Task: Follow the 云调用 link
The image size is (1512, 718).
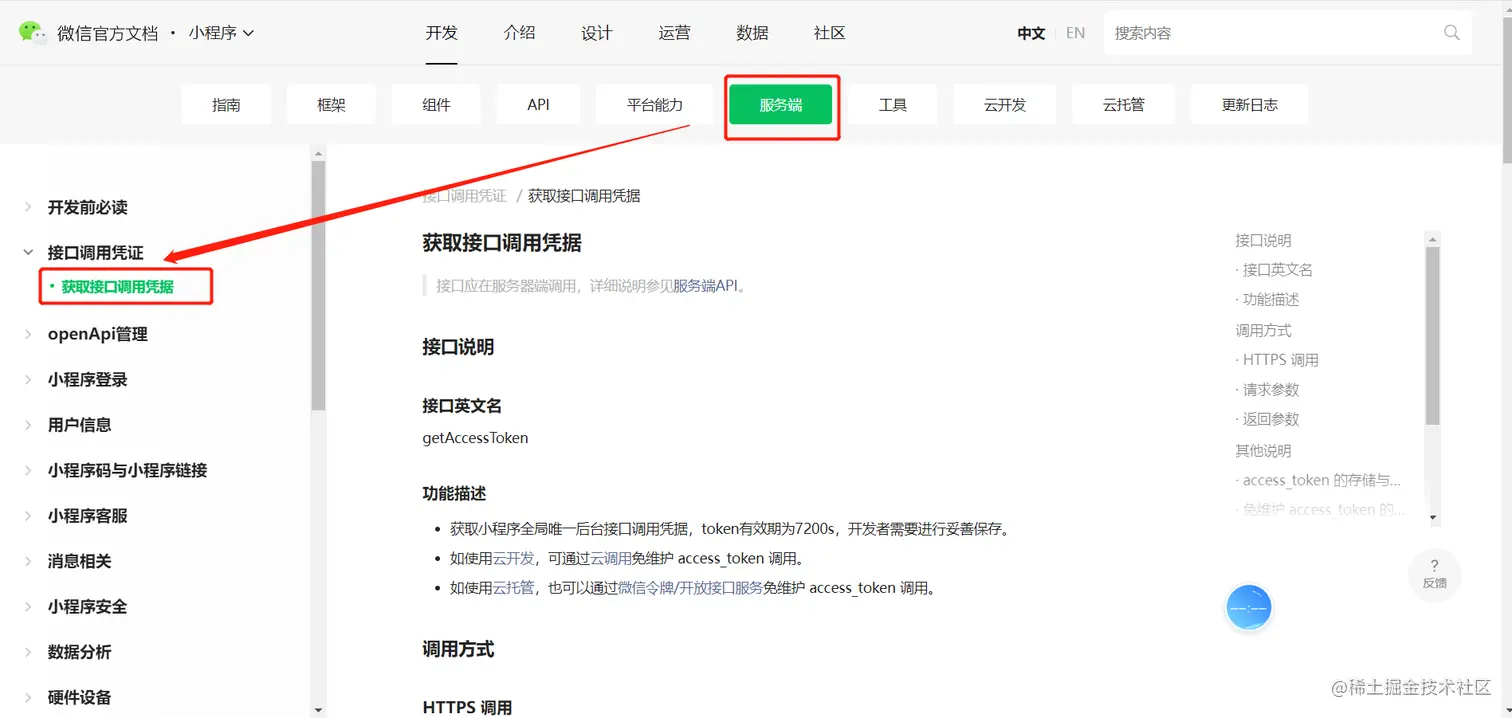Action: click(x=610, y=559)
